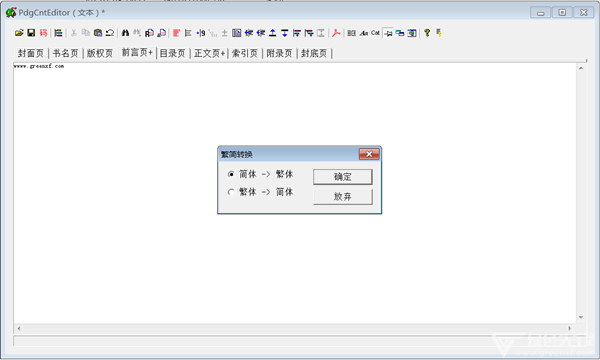Click the pressed pushpin toolbar icon
The image size is (600, 360).
click(388, 33)
